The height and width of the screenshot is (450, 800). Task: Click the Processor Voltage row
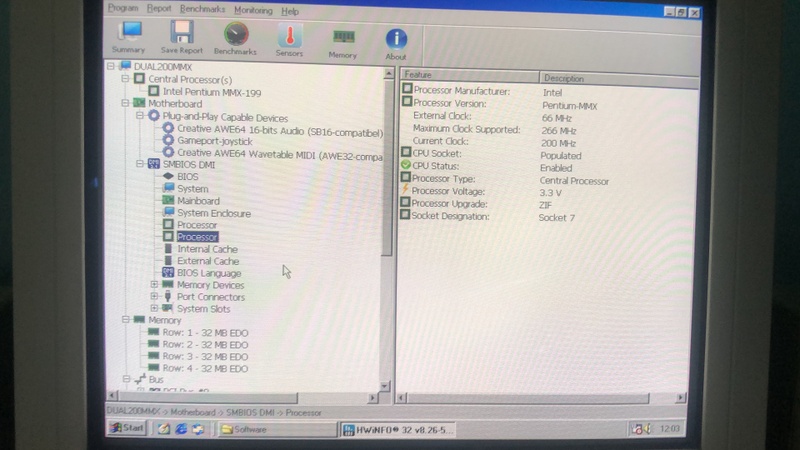[481, 192]
